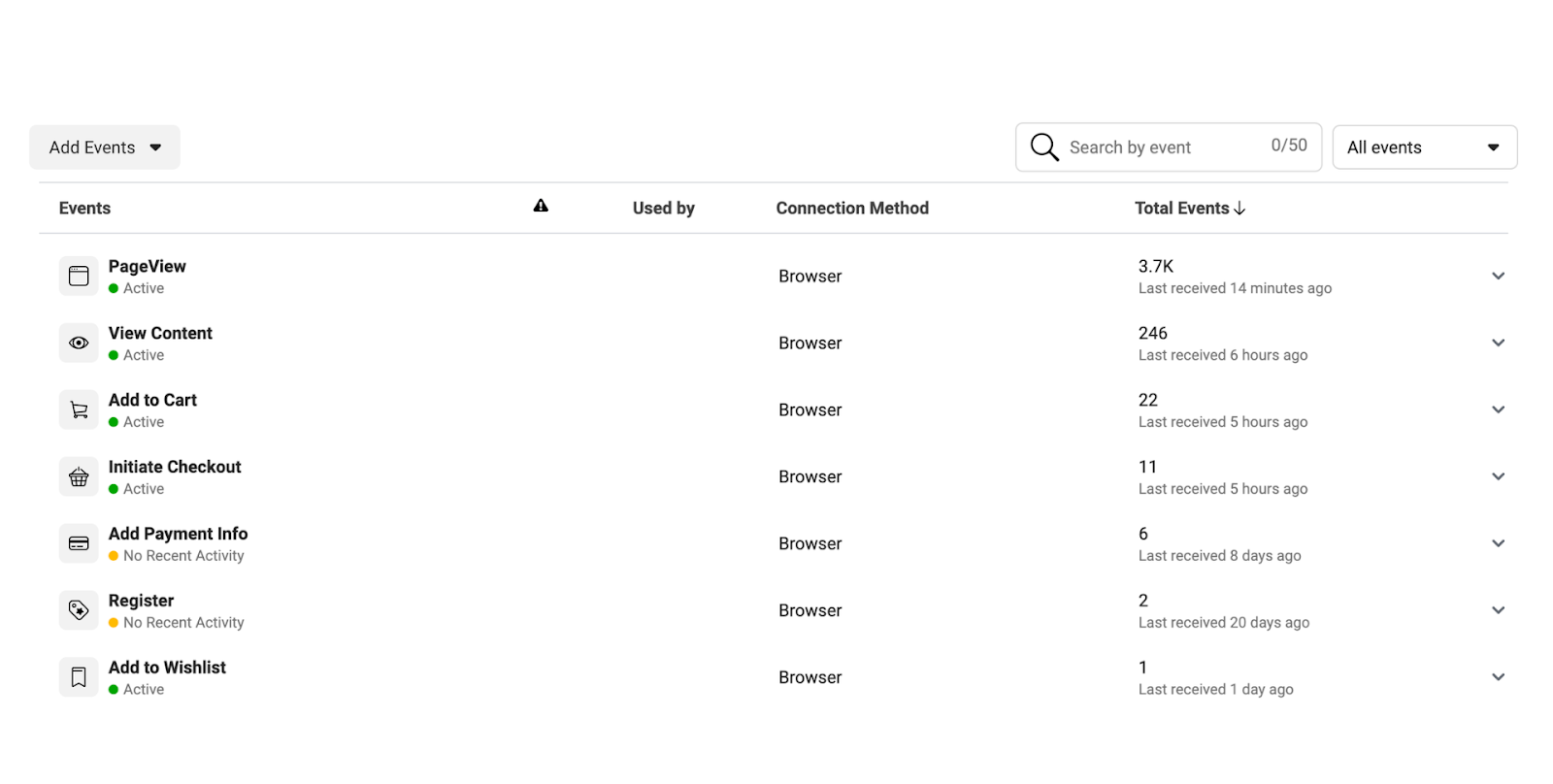This screenshot has height=784, width=1553.
Task: Click the PageView browser window icon
Action: point(79,277)
